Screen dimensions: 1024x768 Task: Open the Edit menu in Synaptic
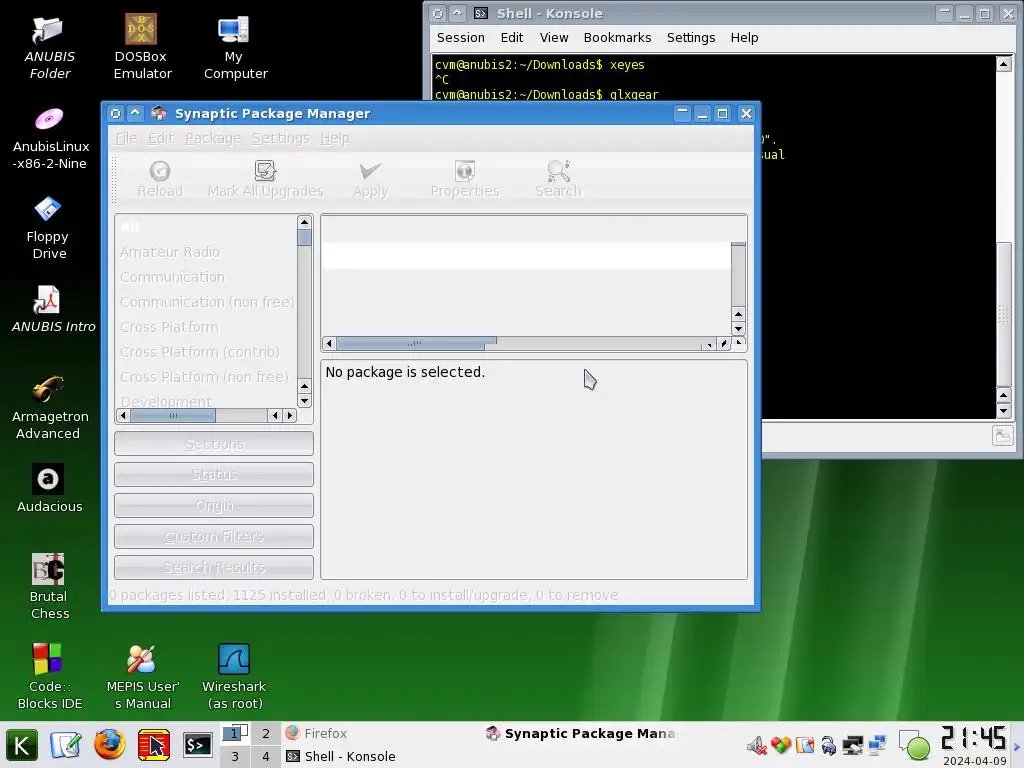(x=161, y=138)
